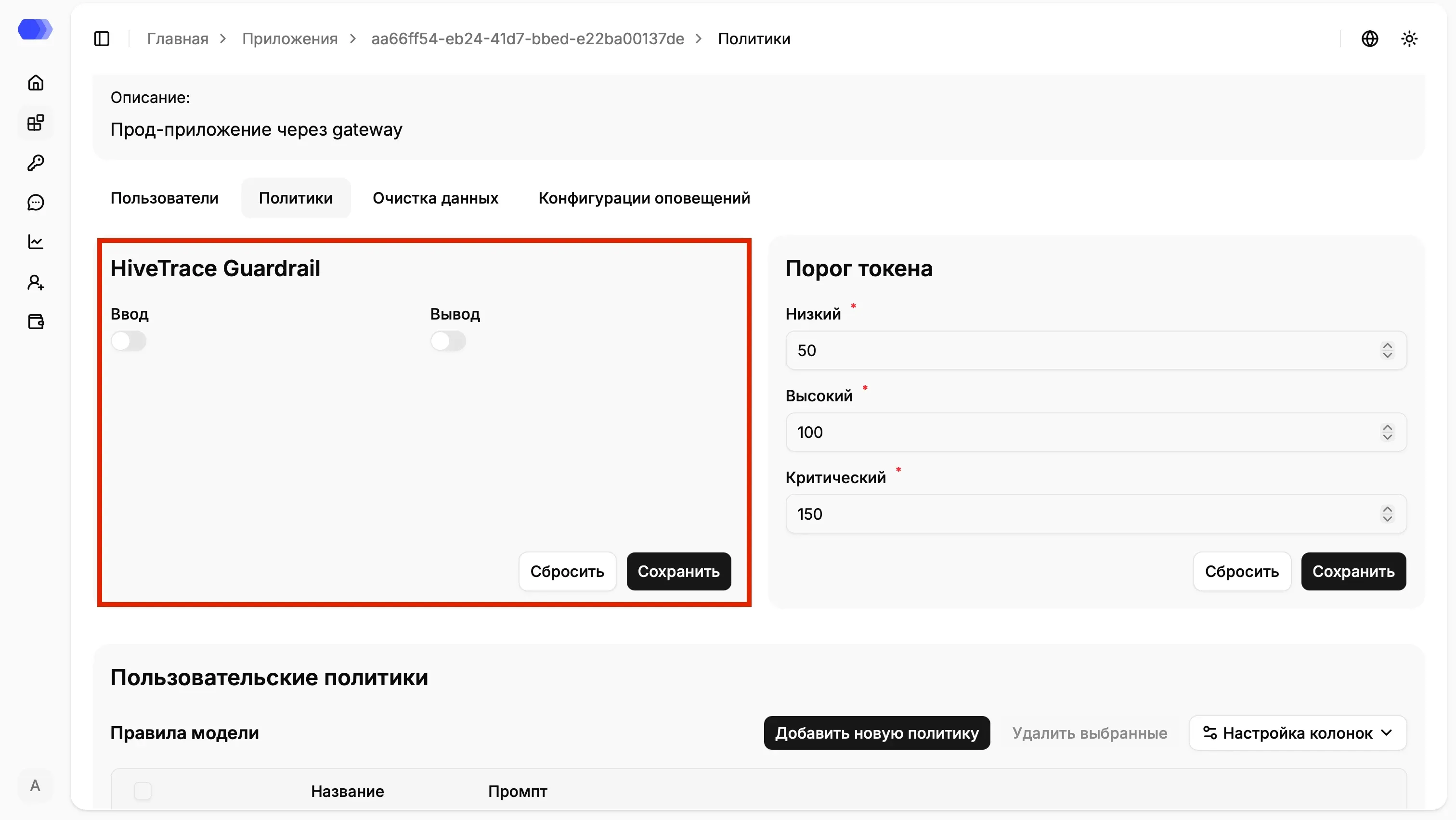Click Сохранить in HiveTrace Guardrail card

point(679,572)
